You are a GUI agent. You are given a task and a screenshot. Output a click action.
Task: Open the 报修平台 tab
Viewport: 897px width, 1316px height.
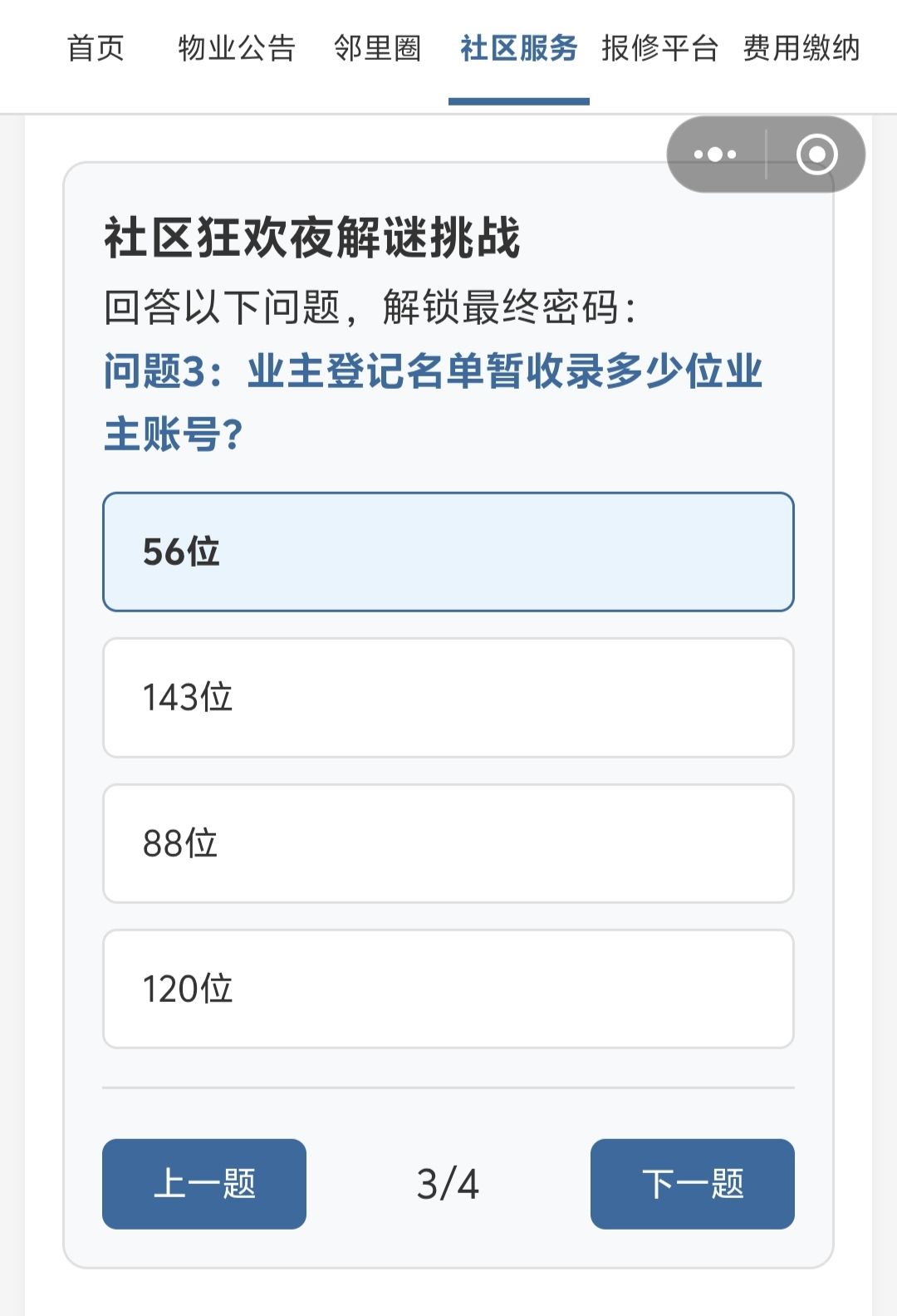click(x=660, y=48)
